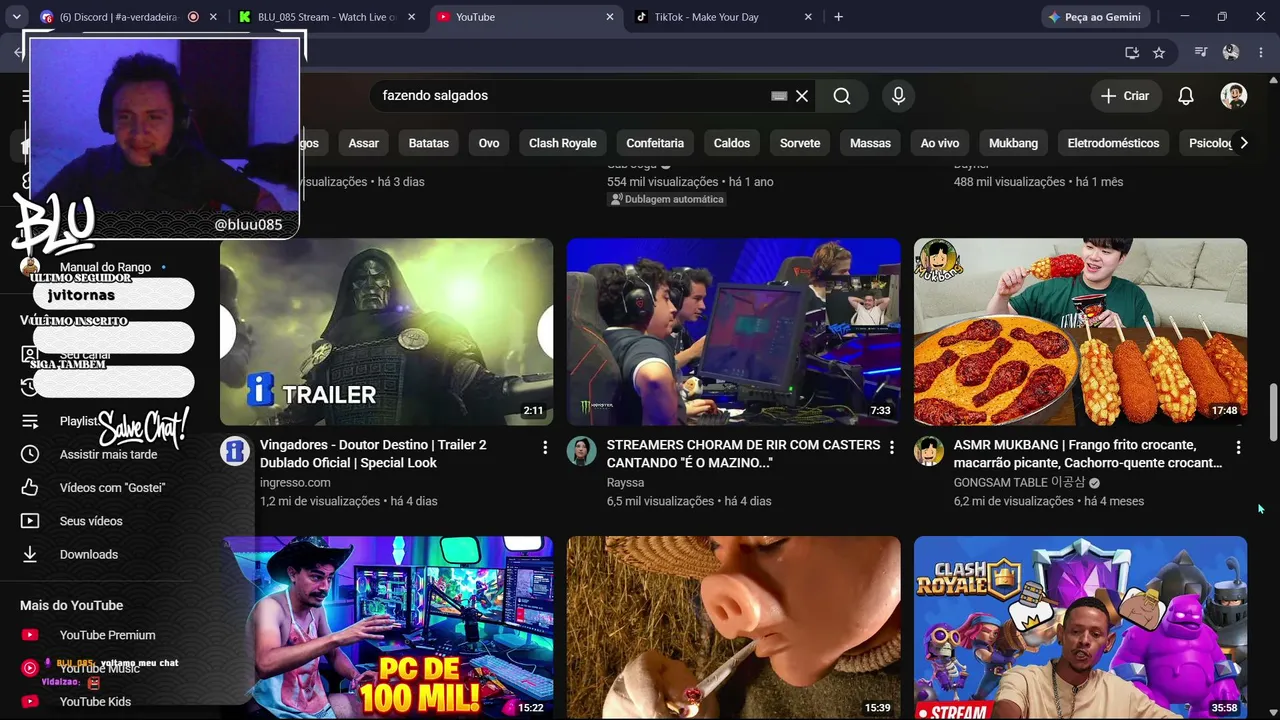
Task: Open Chrome's three-dot menu
Action: (x=1260, y=53)
